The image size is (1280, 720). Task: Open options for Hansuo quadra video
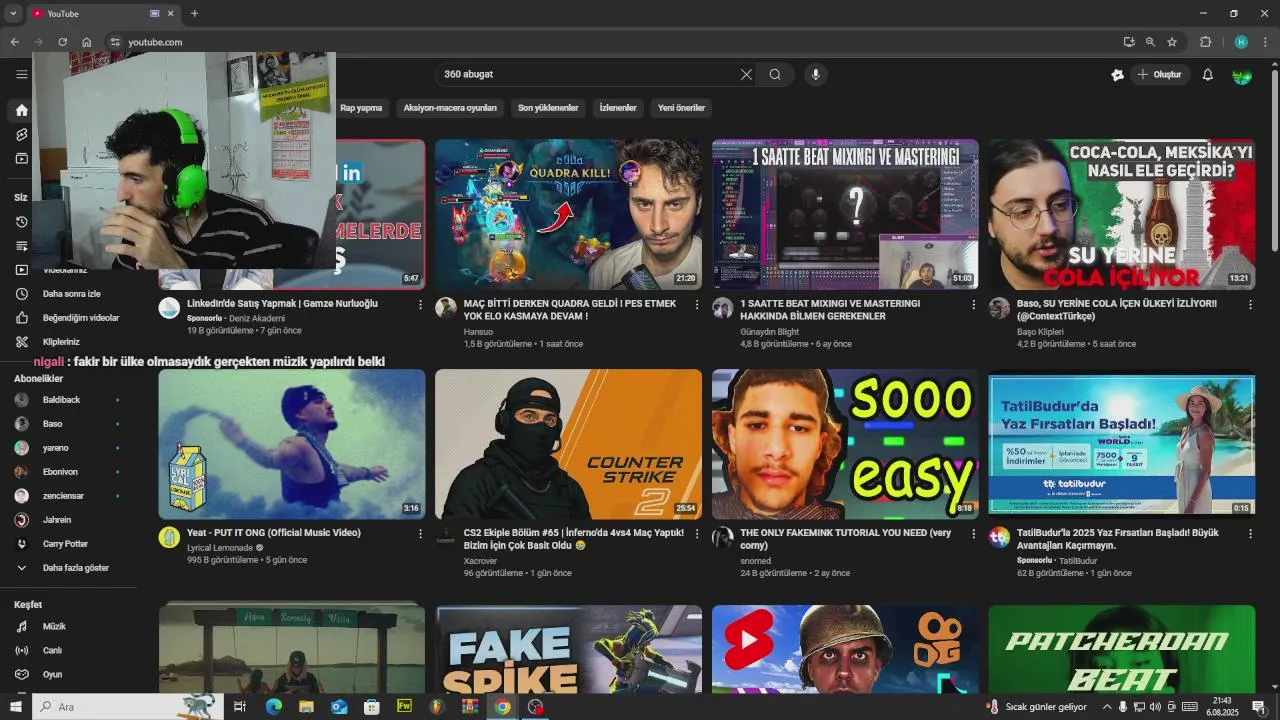click(697, 304)
